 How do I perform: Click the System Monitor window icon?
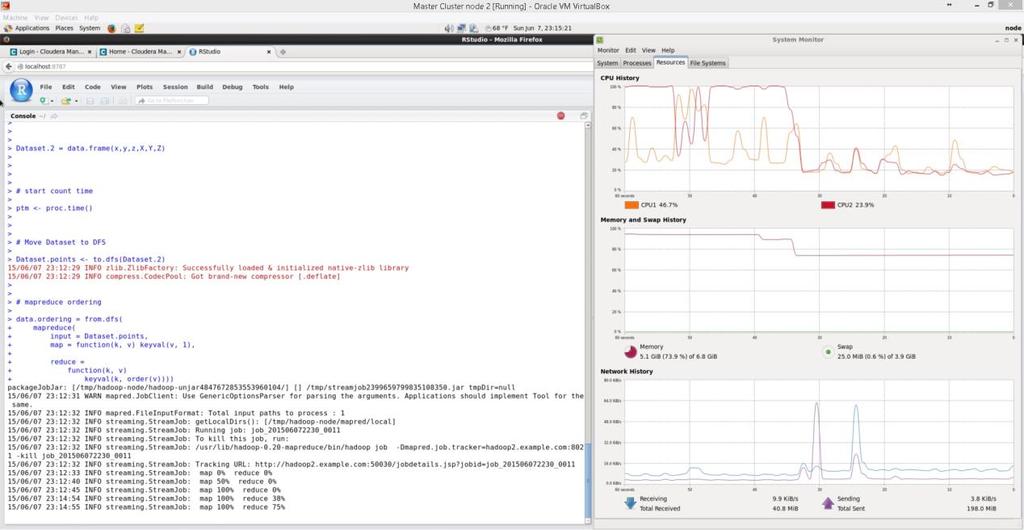(600, 40)
